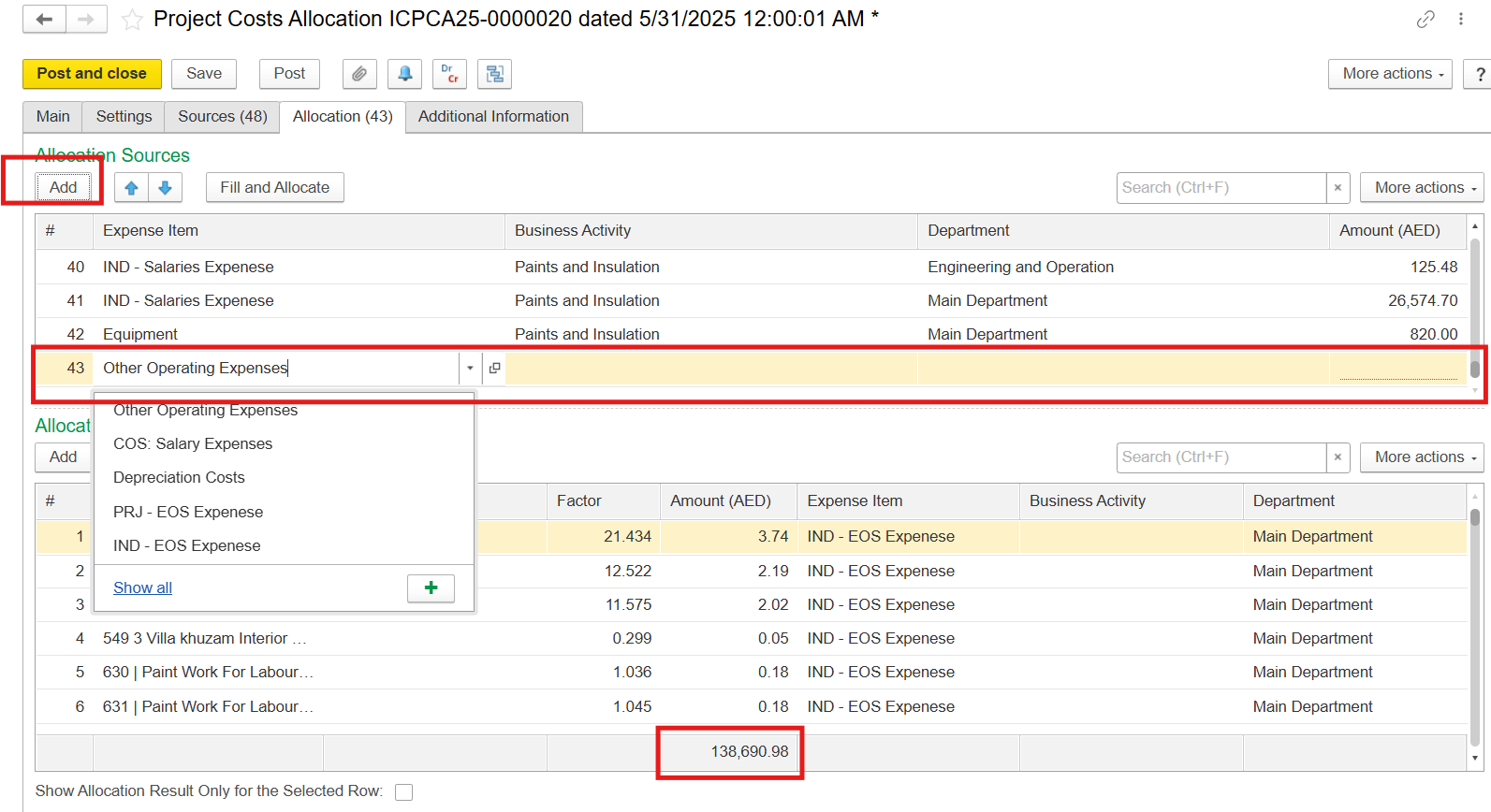Open the Additional Information tab
Image resolution: width=1491 pixels, height=812 pixels.
493,117
